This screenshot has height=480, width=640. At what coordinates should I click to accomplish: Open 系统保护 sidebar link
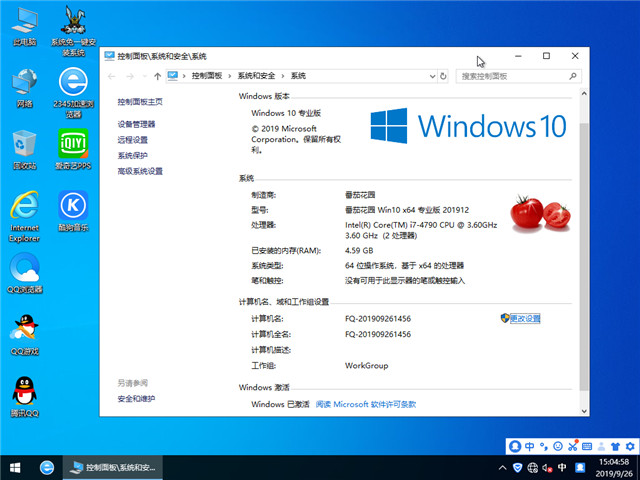pyautogui.click(x=133, y=156)
